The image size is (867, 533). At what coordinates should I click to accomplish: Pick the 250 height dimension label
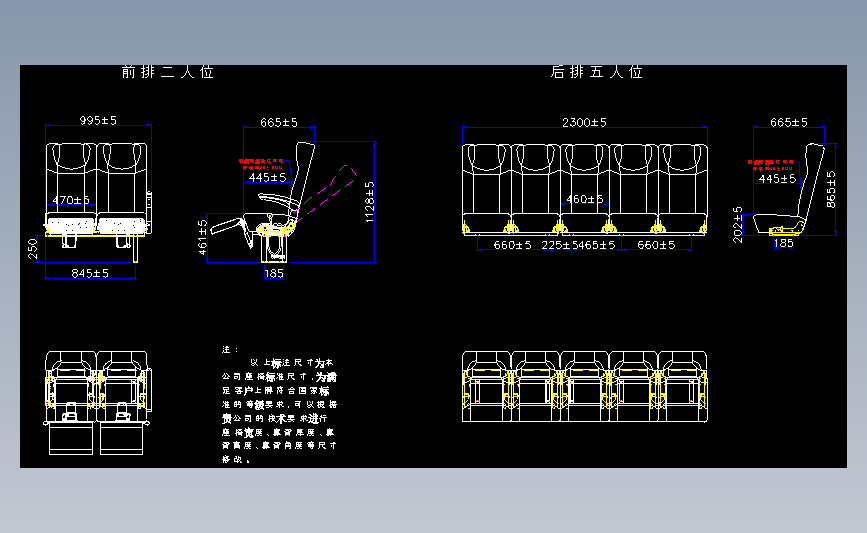coord(33,249)
